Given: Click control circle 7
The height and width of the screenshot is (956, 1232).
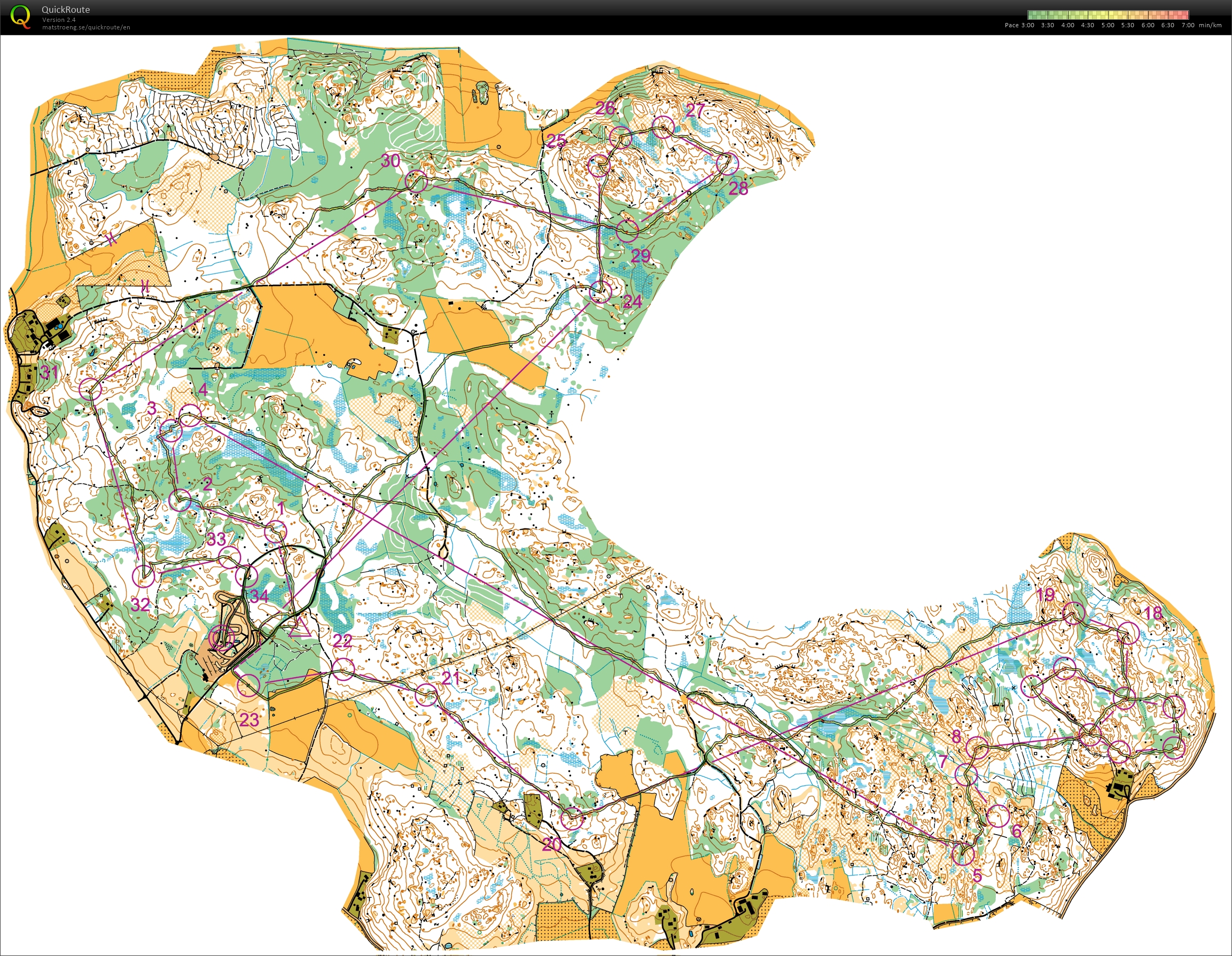Looking at the screenshot, I should [966, 775].
